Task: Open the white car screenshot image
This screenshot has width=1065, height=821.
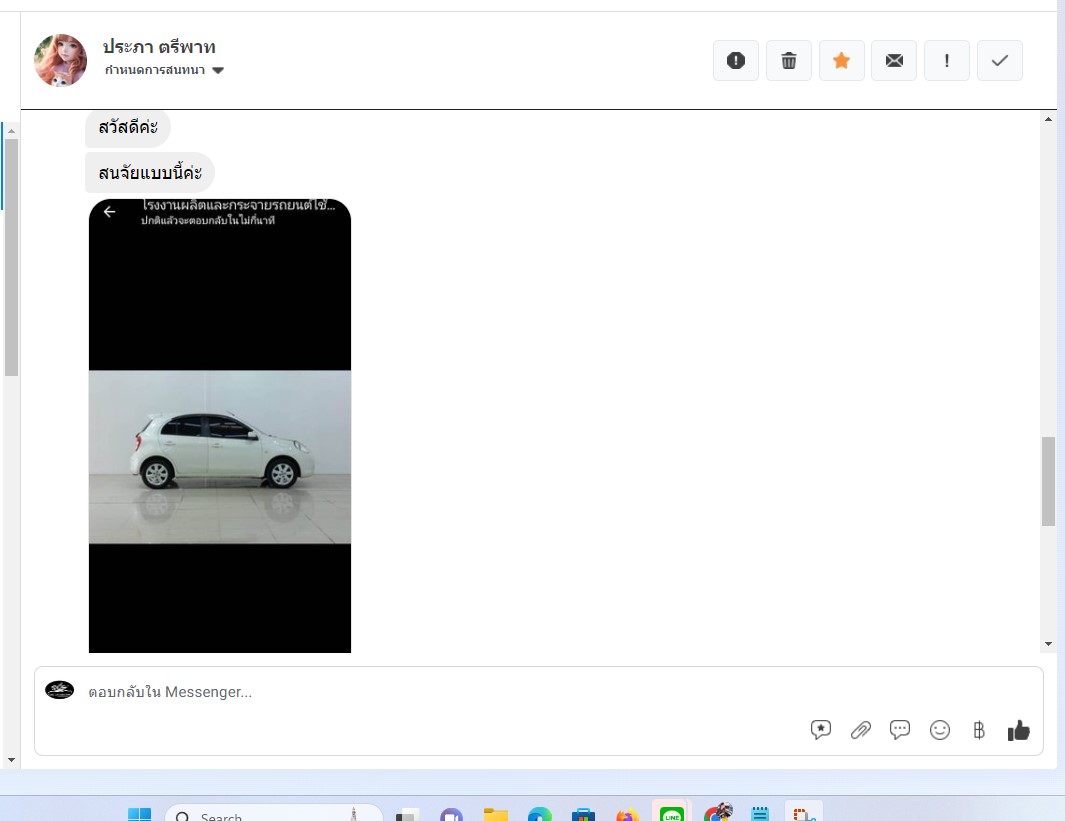Action: click(x=220, y=426)
